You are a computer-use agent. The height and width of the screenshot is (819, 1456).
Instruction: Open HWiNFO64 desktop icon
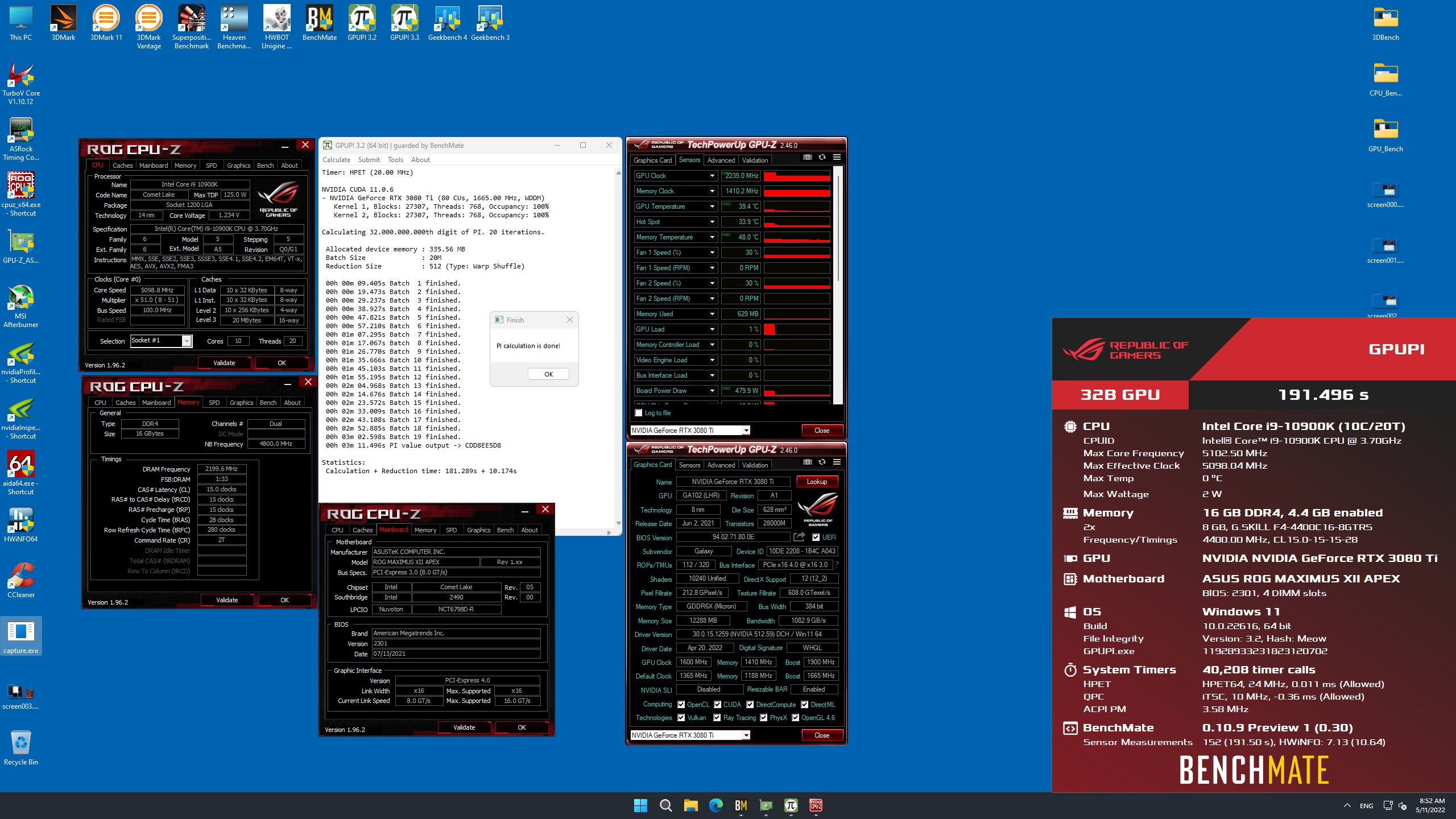point(21,526)
